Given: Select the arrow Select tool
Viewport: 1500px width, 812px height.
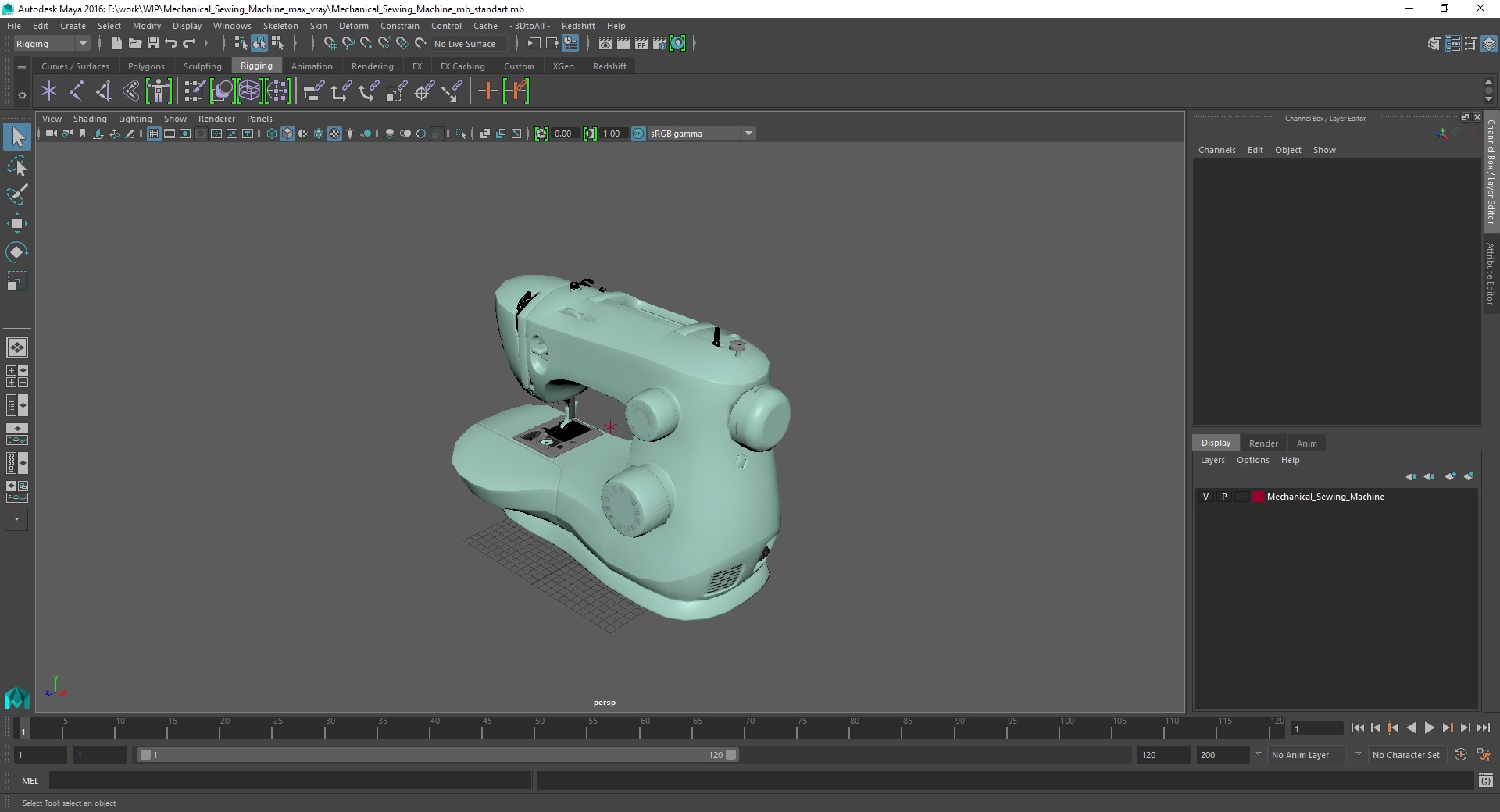Looking at the screenshot, I should 17,137.
